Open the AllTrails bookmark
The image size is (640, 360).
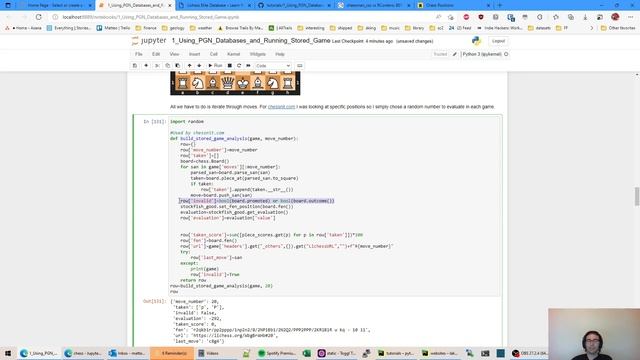click(280, 28)
